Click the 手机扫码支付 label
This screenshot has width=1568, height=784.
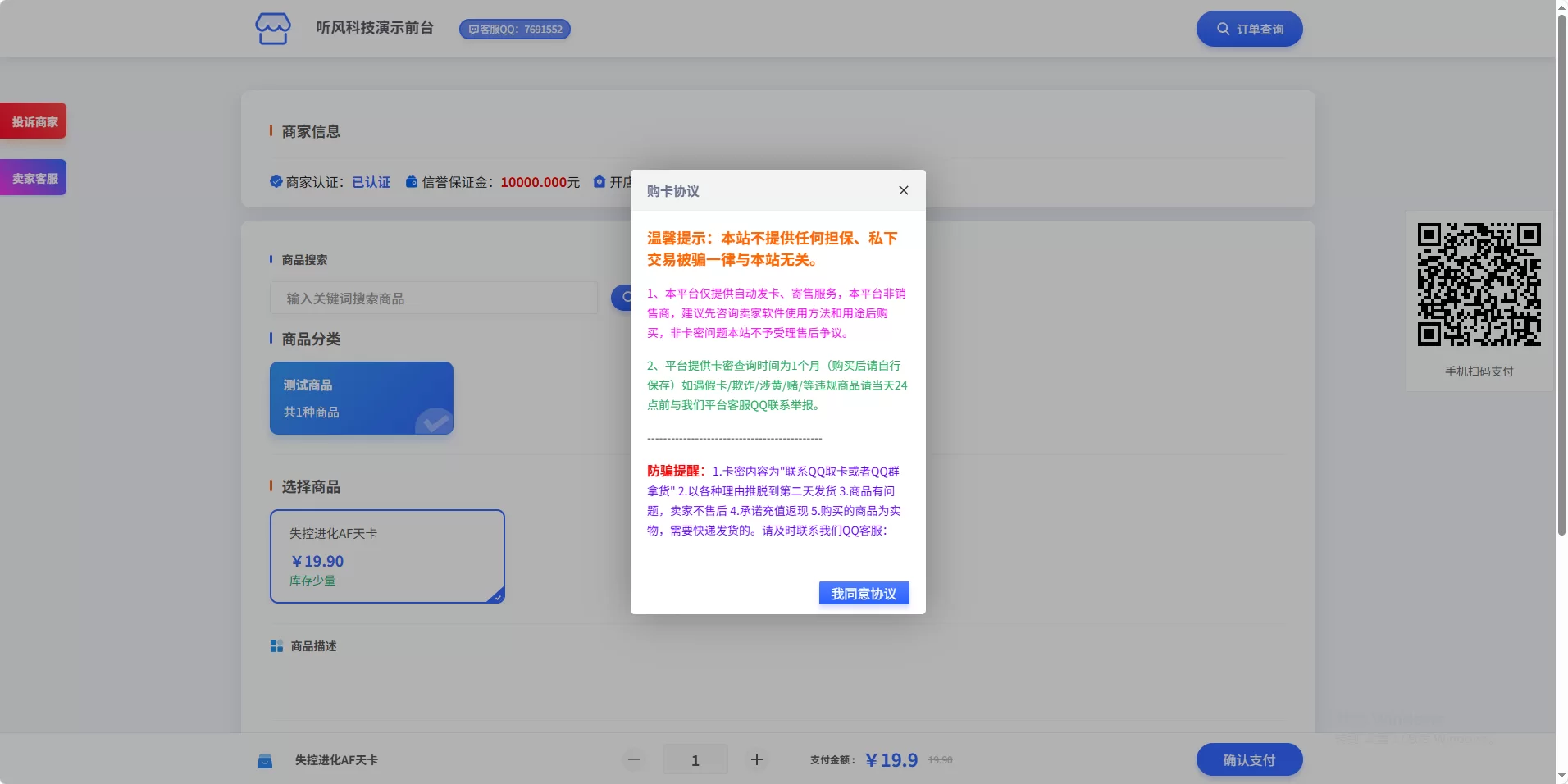(1479, 371)
